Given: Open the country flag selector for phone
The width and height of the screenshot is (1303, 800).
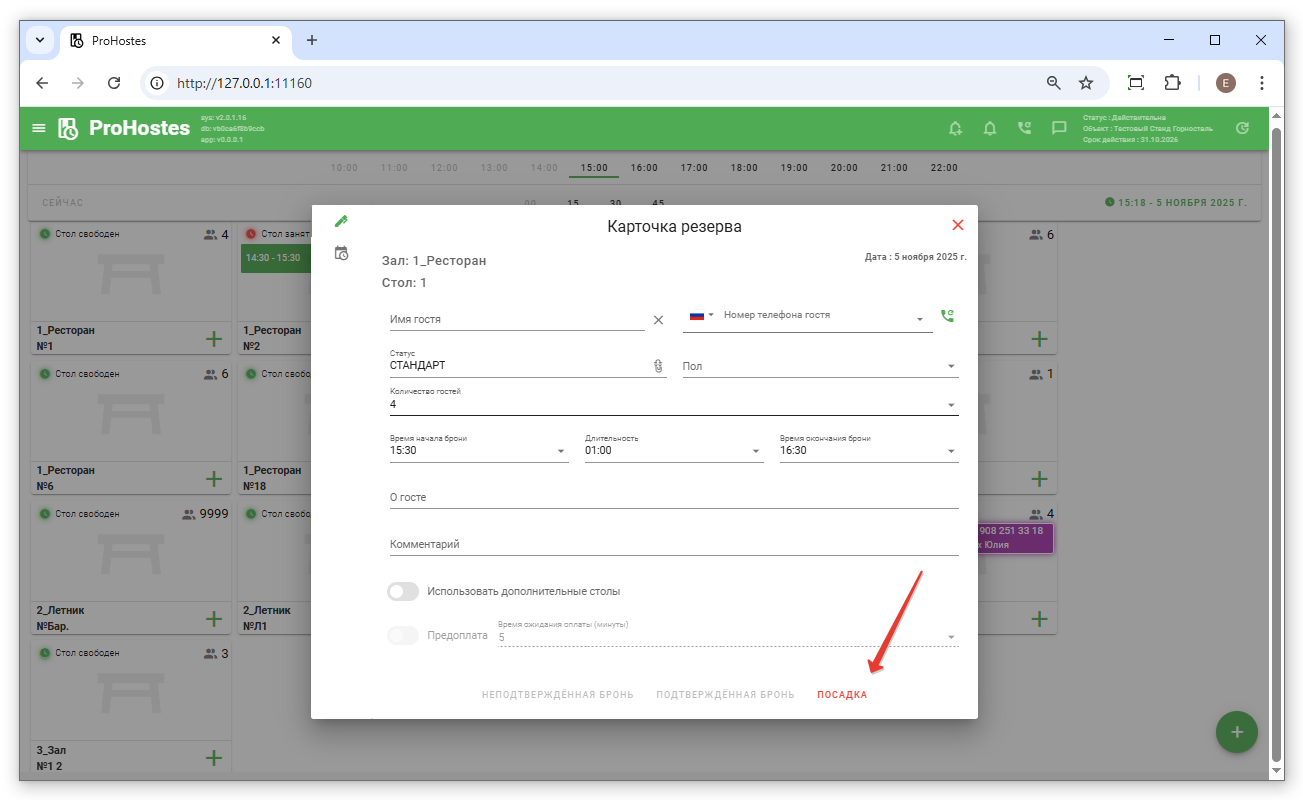Looking at the screenshot, I should tap(702, 316).
